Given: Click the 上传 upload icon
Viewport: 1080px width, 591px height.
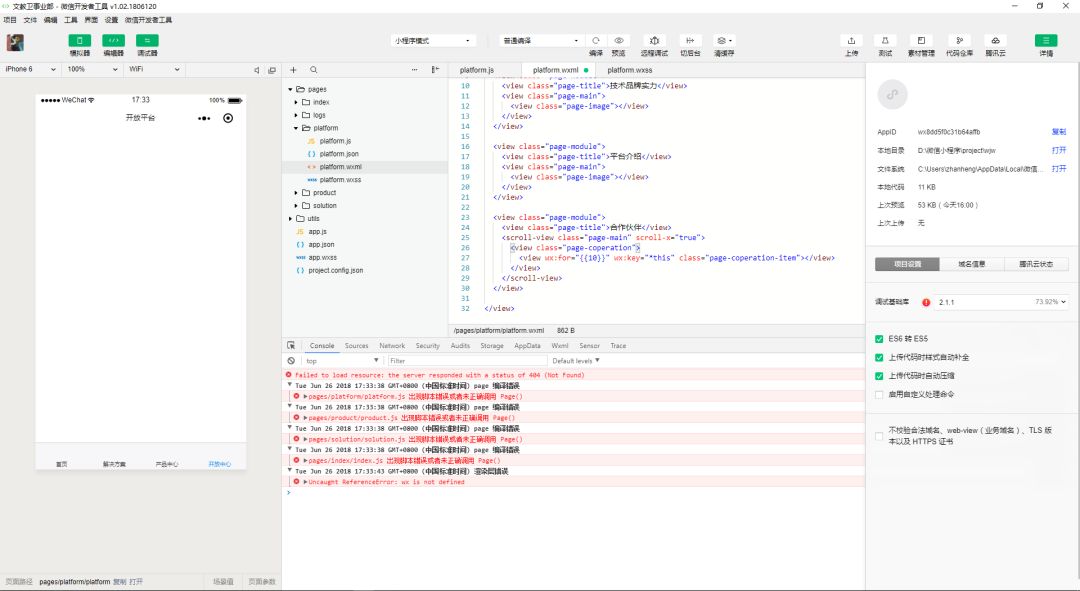Looking at the screenshot, I should pos(851,41).
